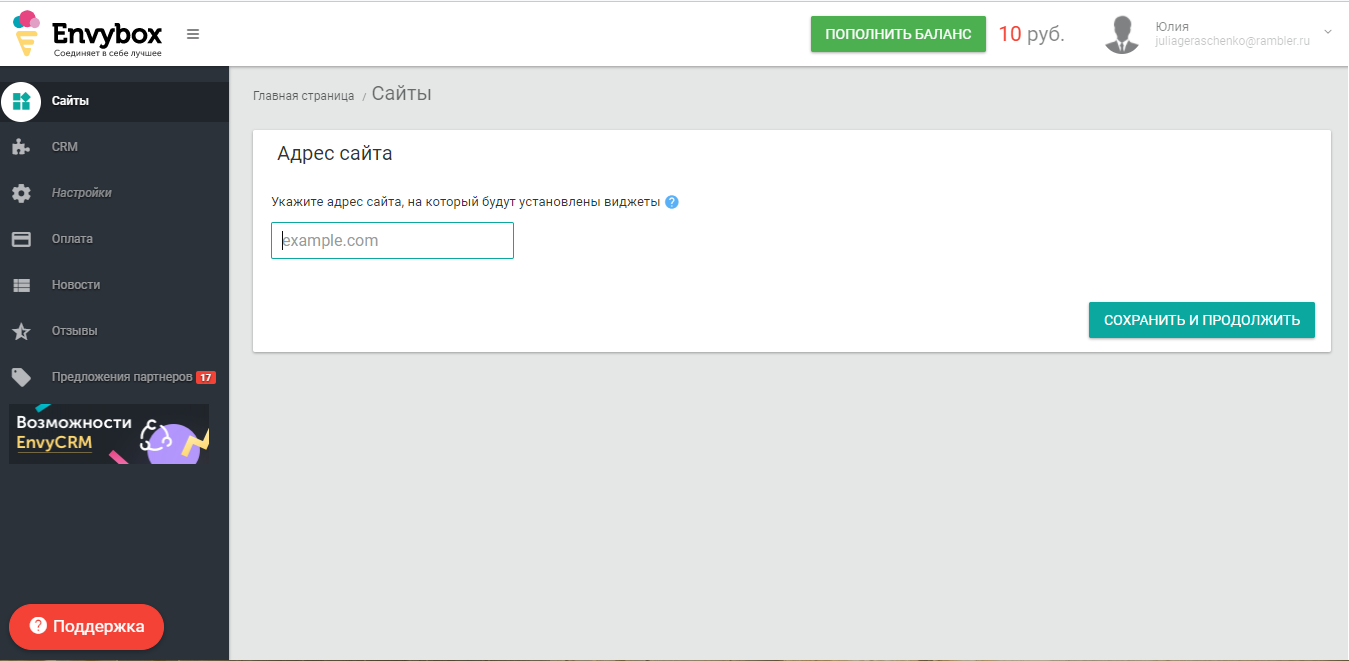
Task: Click the Сайты breadcrumb title
Action: pyautogui.click(x=402, y=94)
